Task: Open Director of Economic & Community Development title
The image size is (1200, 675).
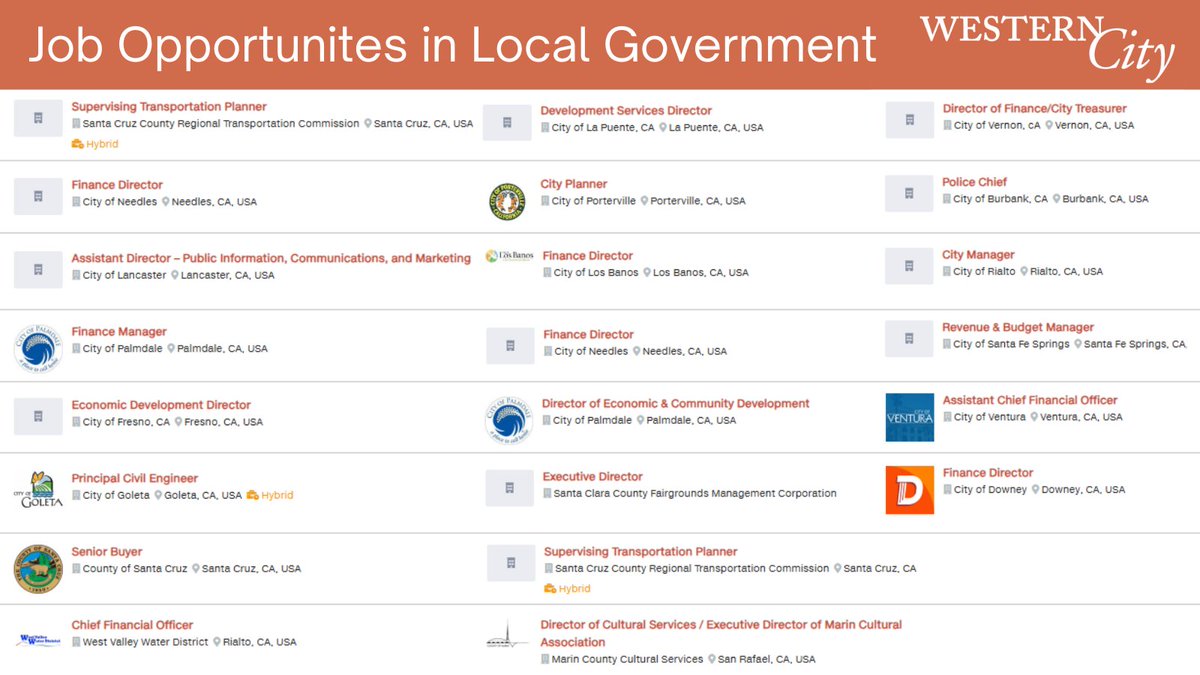Action: 676,404
